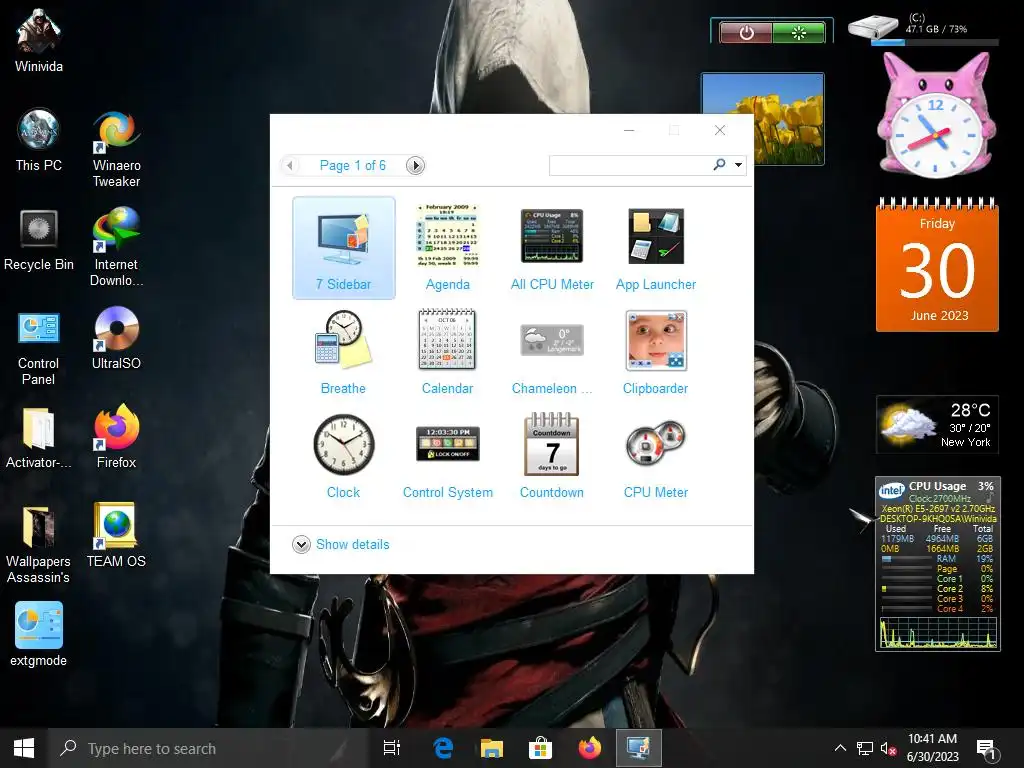Open the taskbar clock and date

click(x=933, y=748)
